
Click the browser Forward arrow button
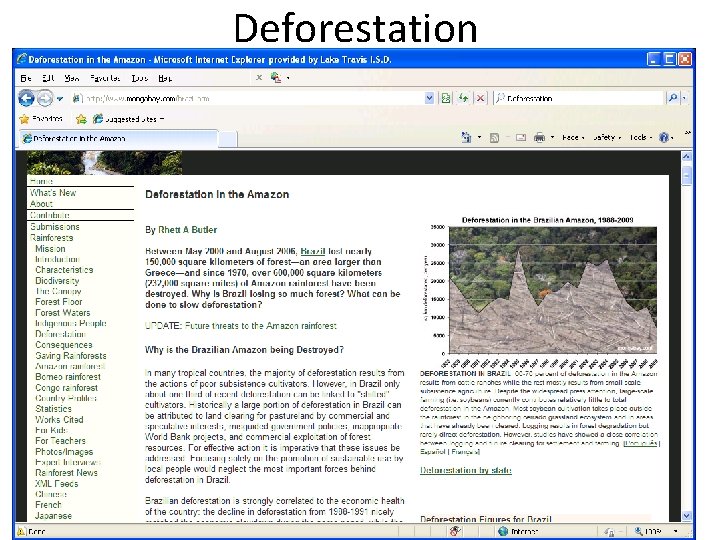(x=45, y=98)
